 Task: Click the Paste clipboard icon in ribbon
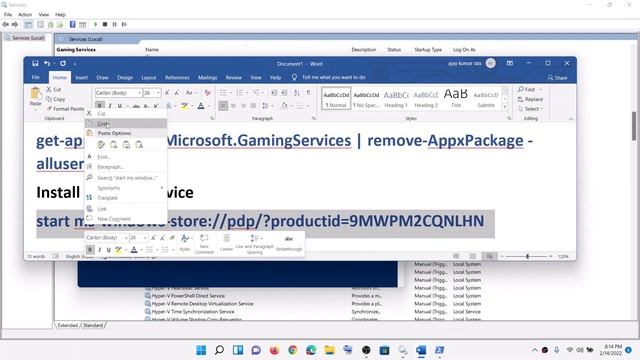coord(36,94)
